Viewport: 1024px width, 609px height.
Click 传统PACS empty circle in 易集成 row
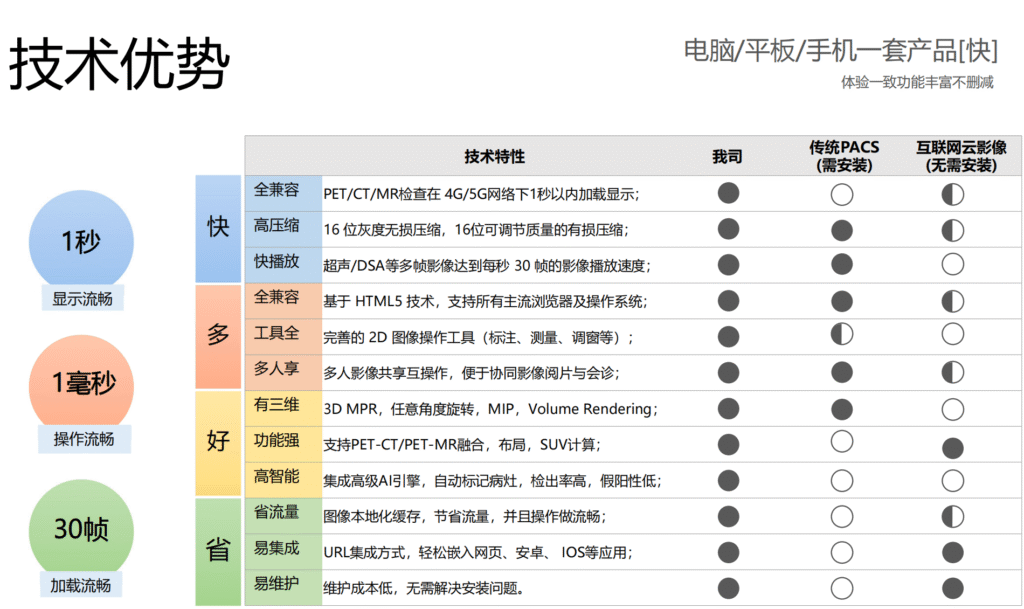(842, 552)
